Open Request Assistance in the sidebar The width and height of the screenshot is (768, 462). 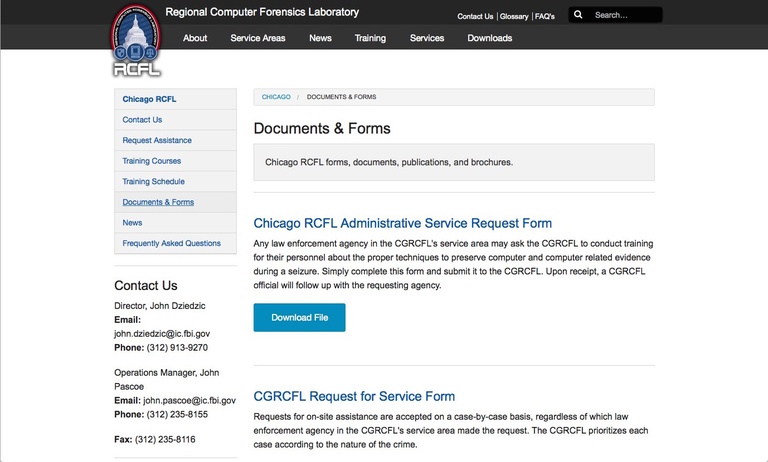(175, 140)
